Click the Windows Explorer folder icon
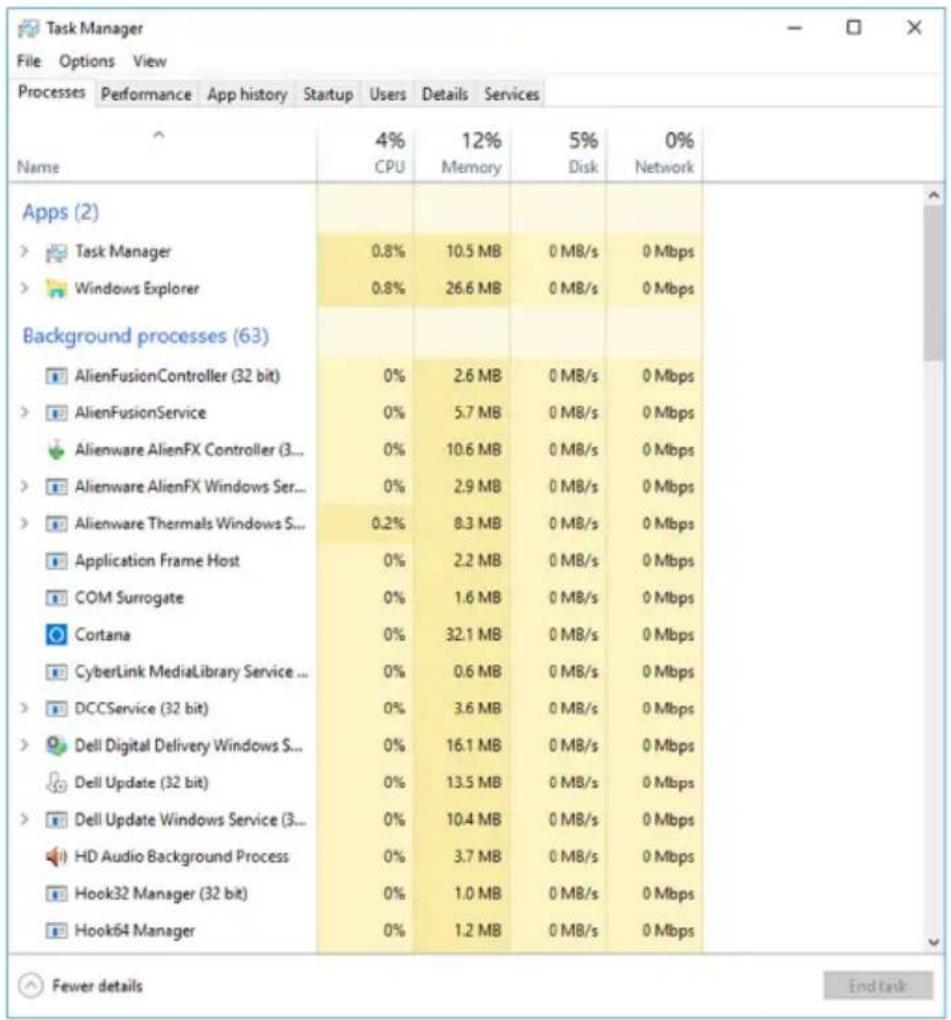951x1020 pixels. click(x=56, y=289)
